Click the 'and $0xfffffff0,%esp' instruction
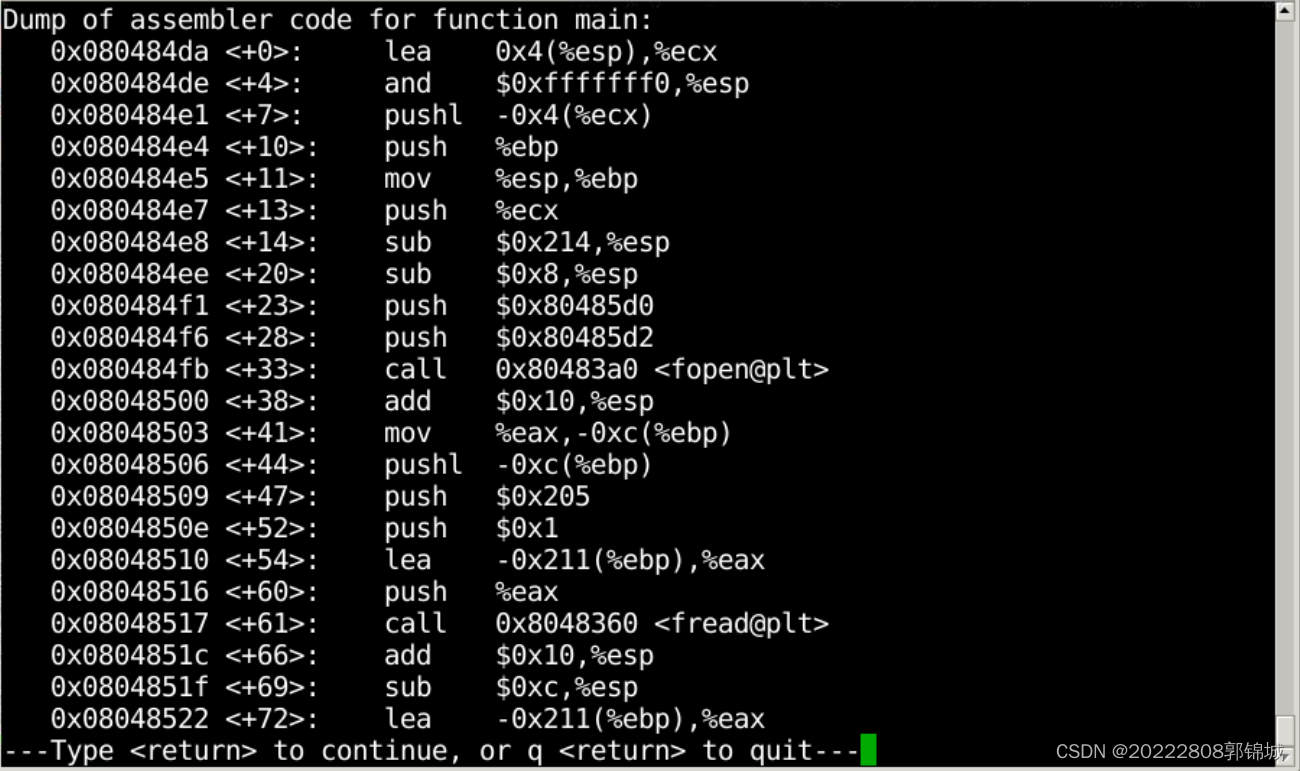This screenshot has width=1300, height=771. coord(566,84)
